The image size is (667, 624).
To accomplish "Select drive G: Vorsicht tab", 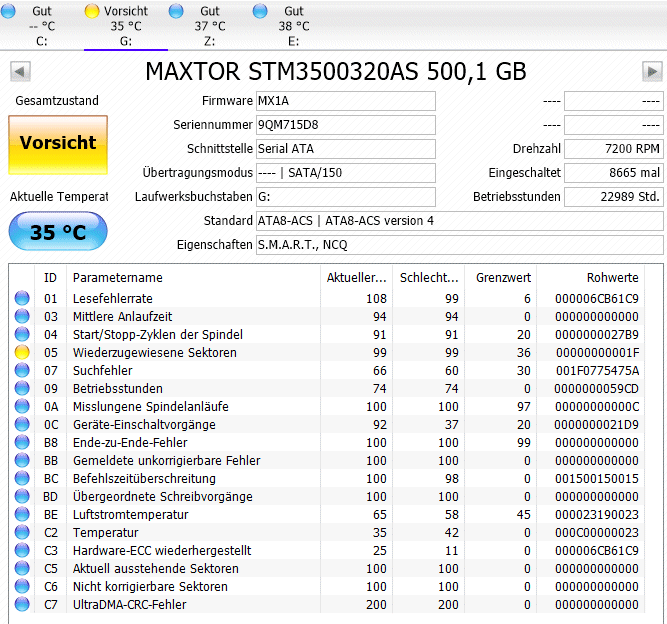I will tap(126, 26).
